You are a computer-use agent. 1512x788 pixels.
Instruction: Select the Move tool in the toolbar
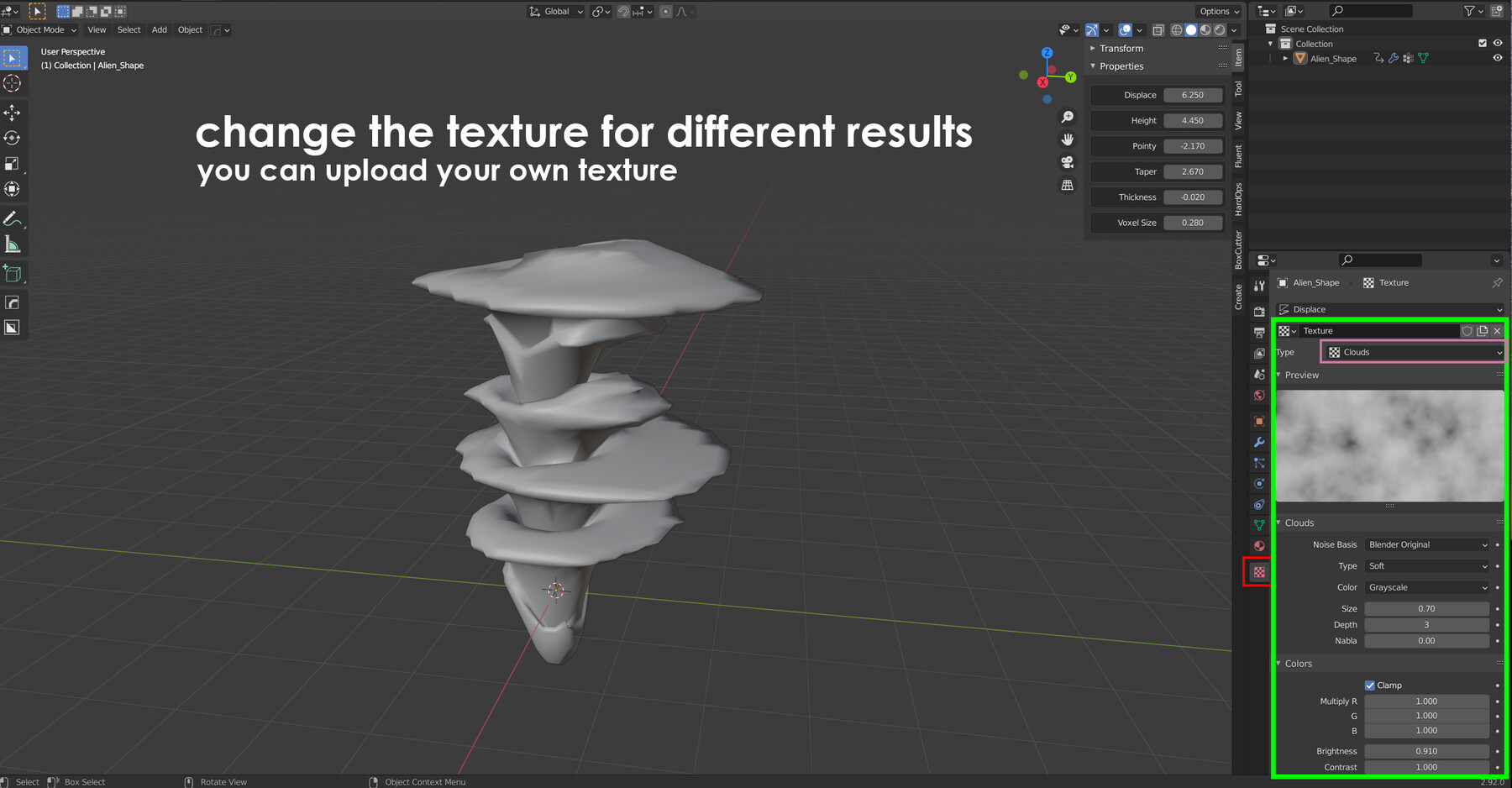(12, 113)
